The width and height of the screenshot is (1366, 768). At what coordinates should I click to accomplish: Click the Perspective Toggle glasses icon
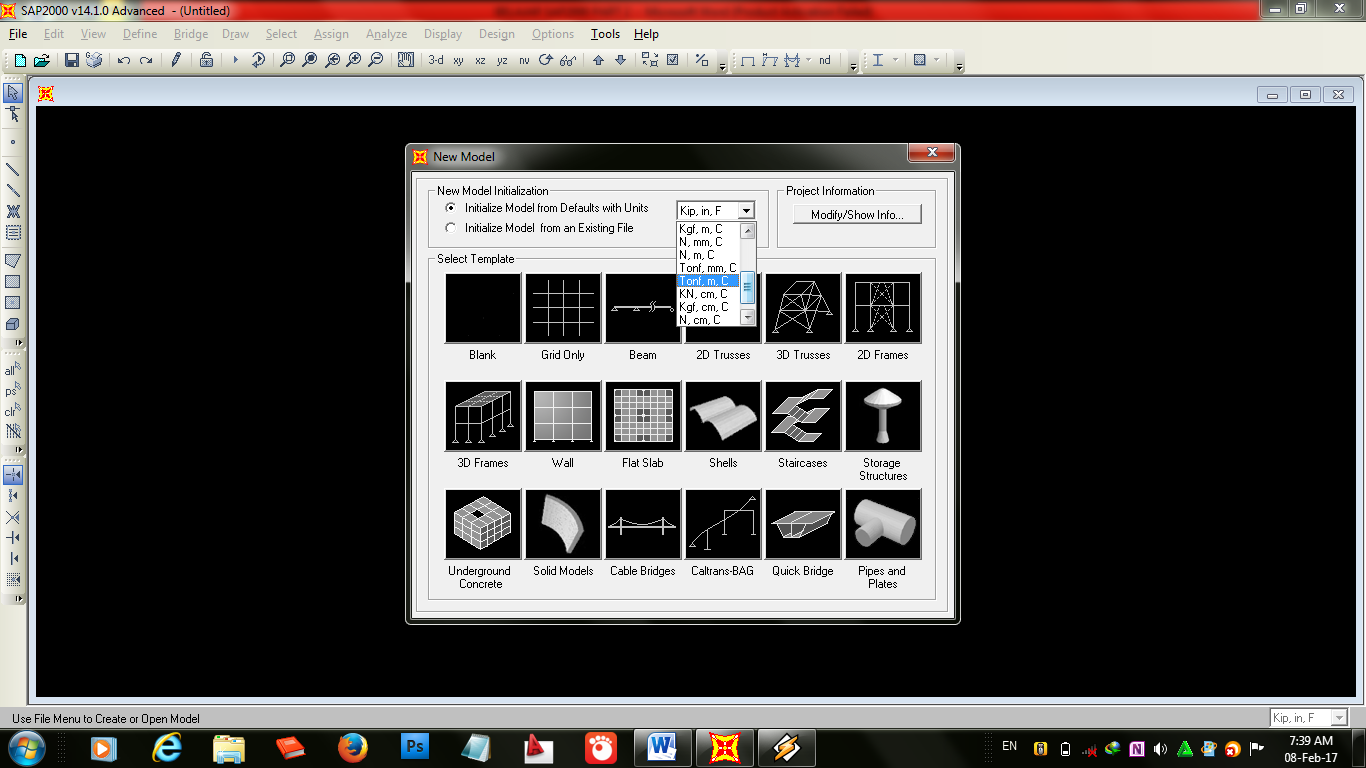(568, 60)
